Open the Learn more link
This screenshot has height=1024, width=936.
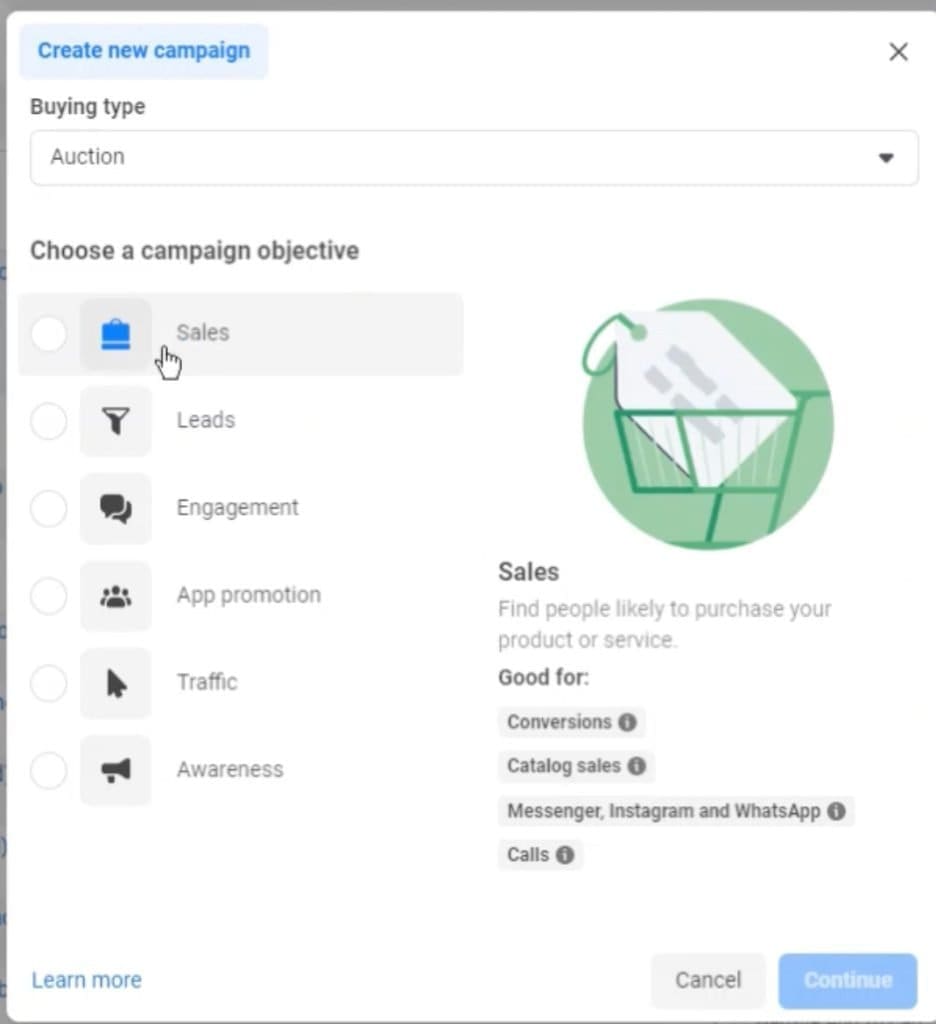coord(87,980)
